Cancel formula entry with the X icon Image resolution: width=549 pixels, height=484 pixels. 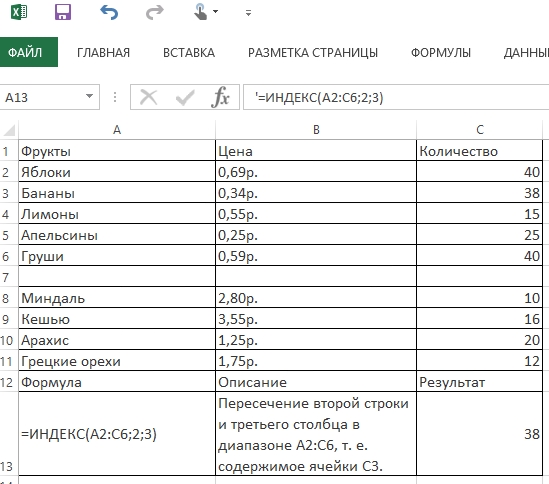tap(148, 97)
